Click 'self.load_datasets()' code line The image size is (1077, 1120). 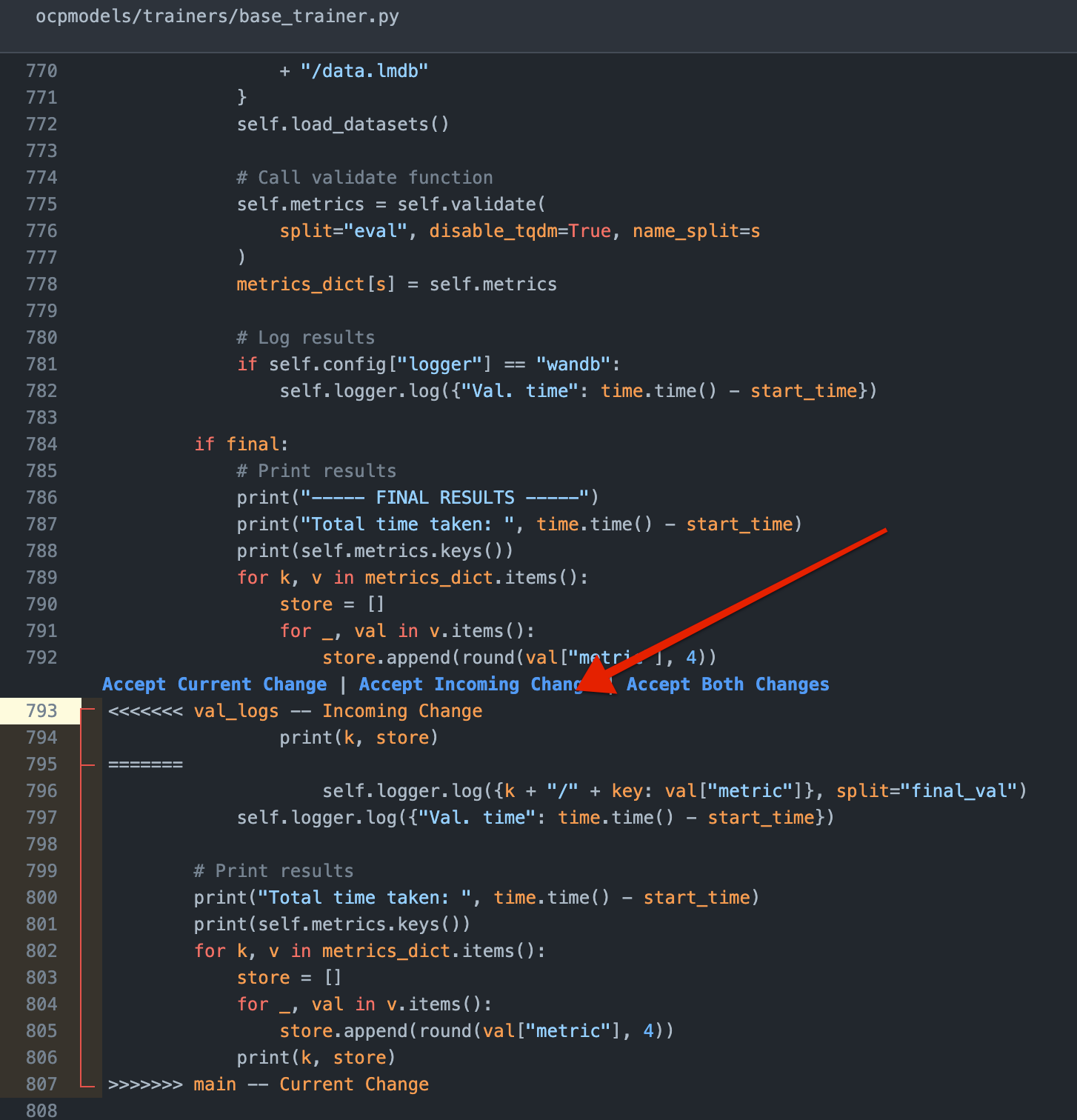pos(343,124)
